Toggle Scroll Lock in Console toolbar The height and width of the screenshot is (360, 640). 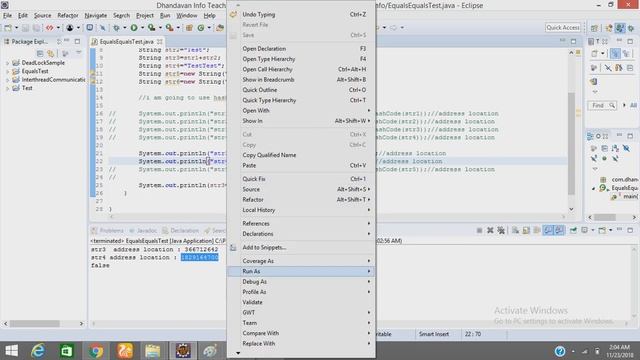pos(526,230)
